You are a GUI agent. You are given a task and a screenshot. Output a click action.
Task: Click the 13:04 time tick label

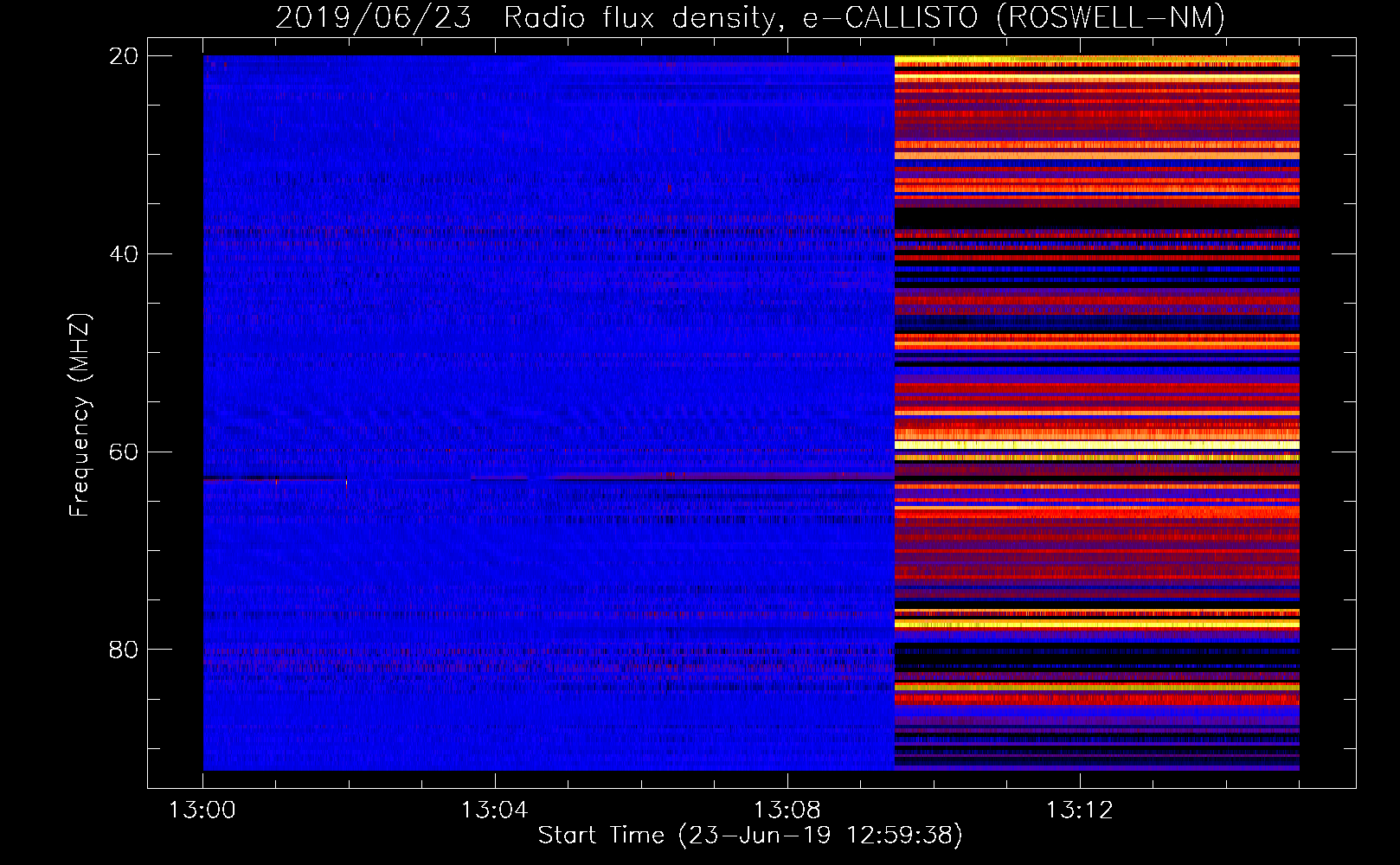495,811
